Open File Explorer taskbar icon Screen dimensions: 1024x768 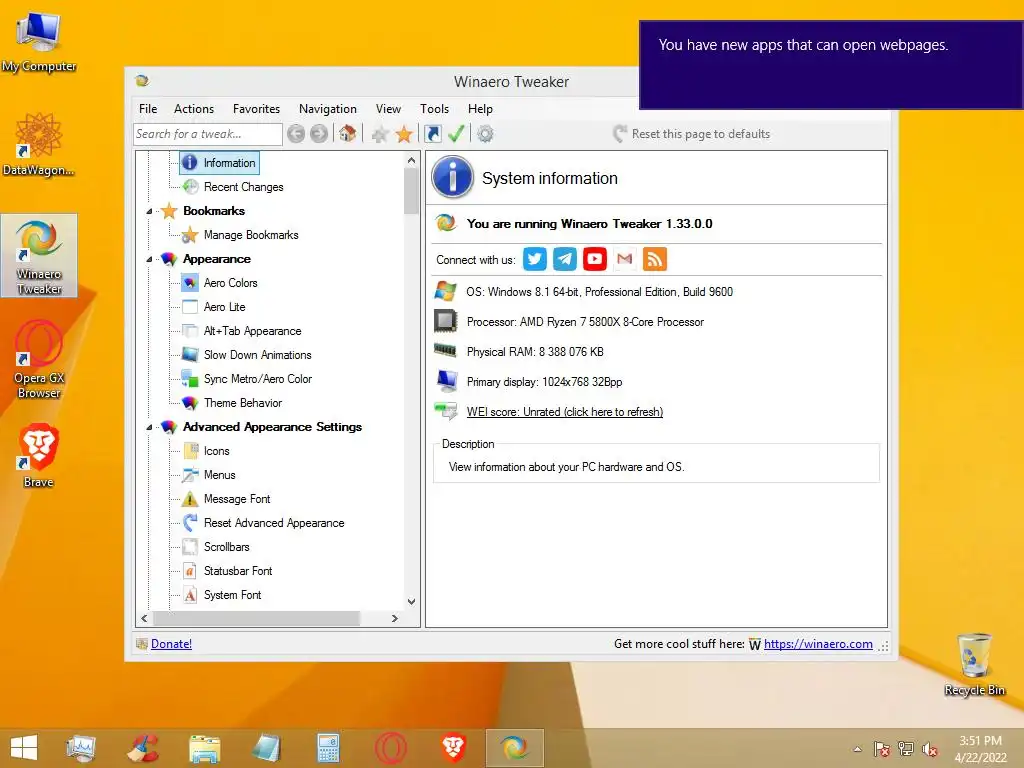(x=204, y=748)
